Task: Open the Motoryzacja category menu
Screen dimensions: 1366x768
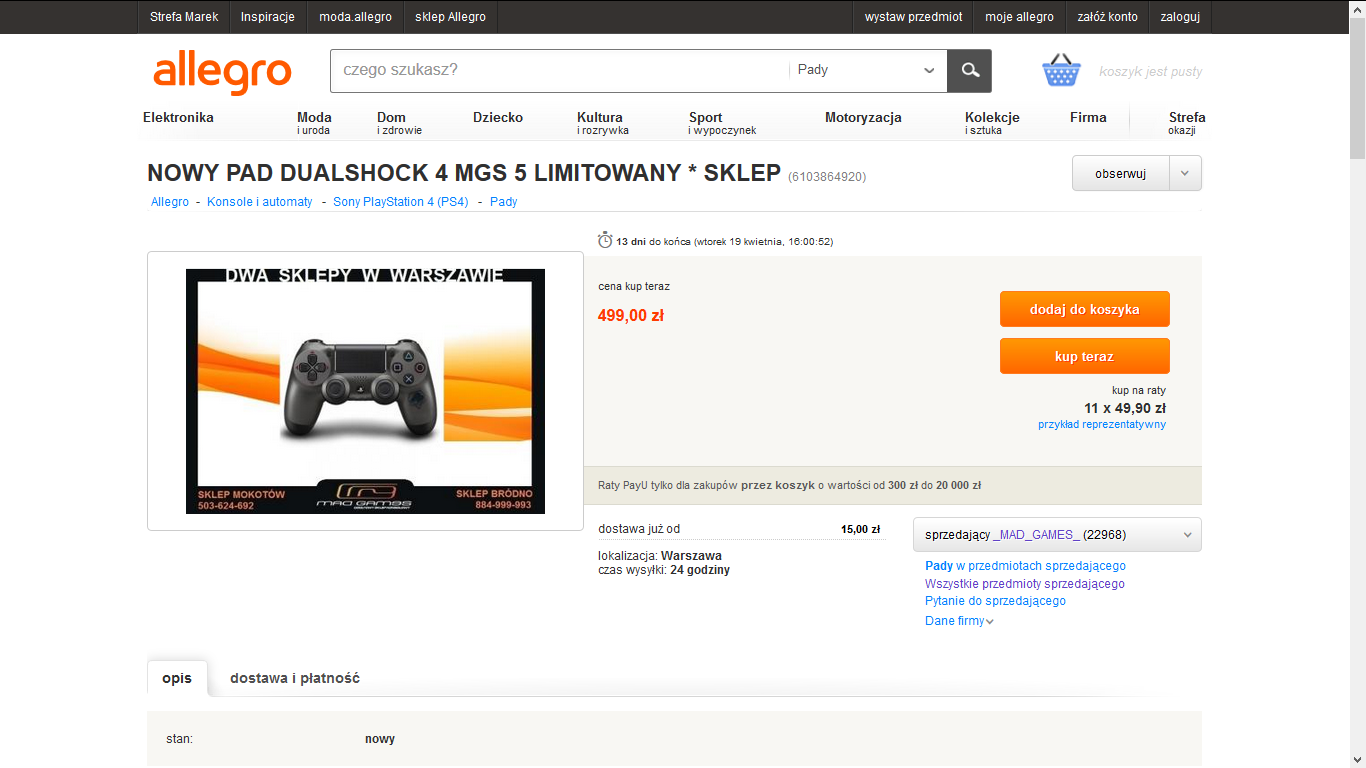Action: coord(863,117)
